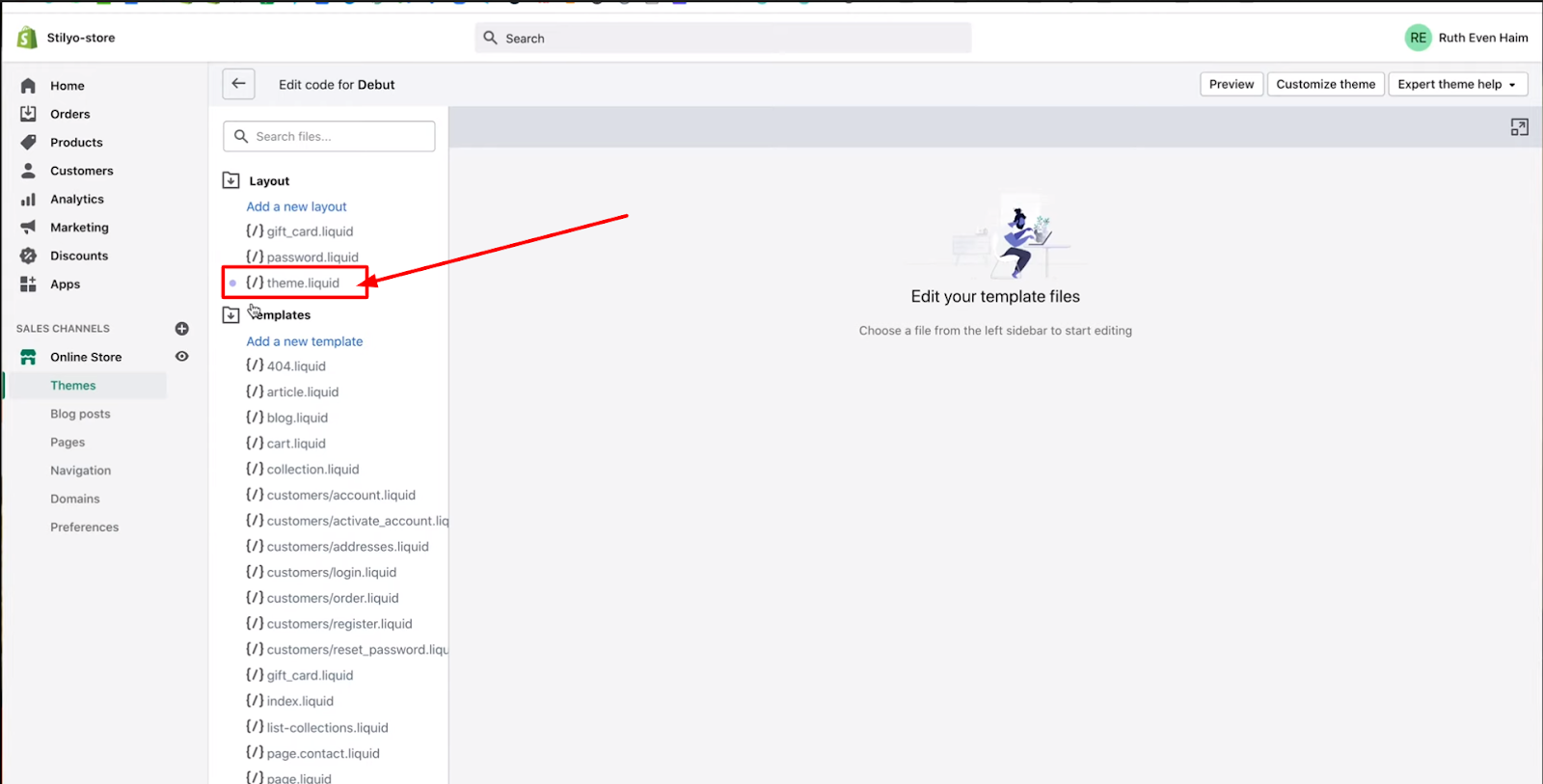Click code icon beside article.liquid
1543x784 pixels.
255,391
